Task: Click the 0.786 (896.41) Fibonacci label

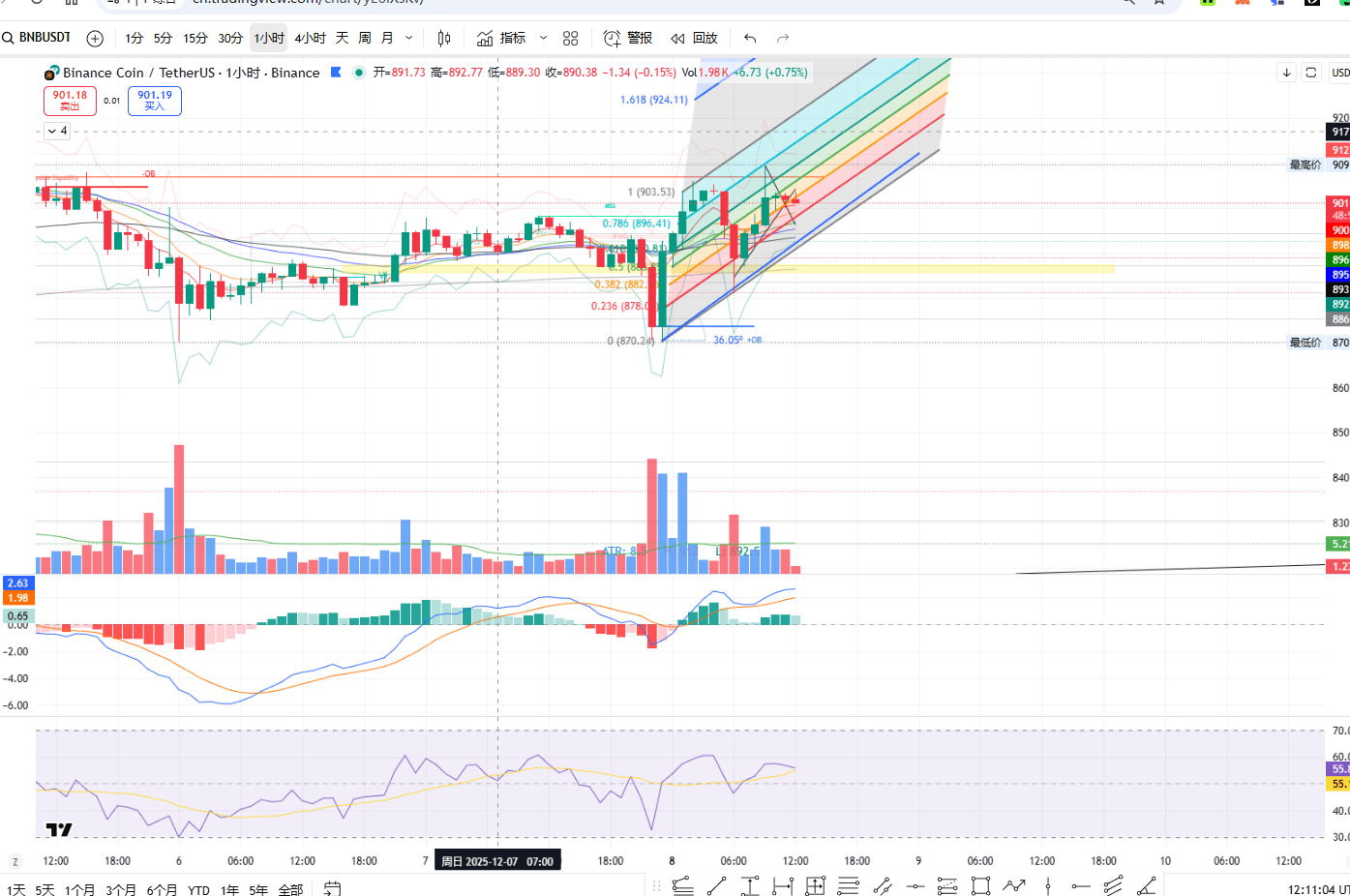Action: (636, 224)
